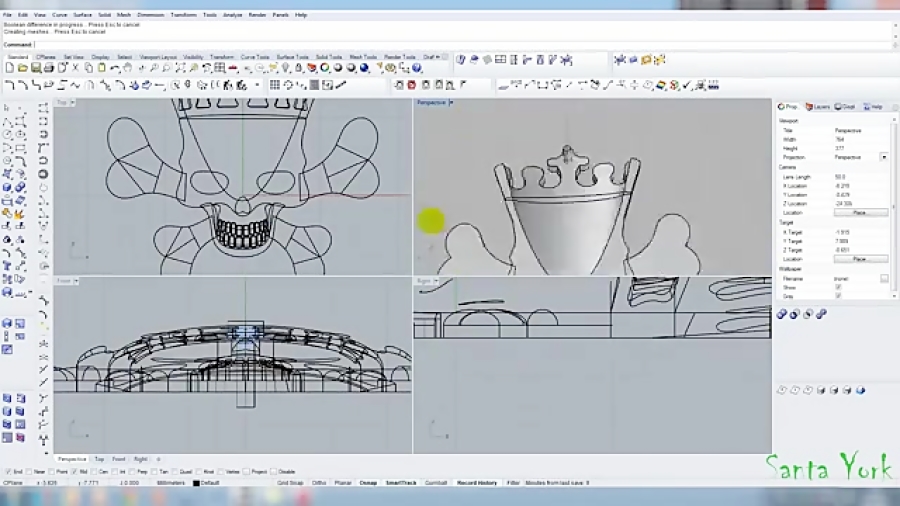Viewport: 900px width, 506px height.
Task: Click the Paste clipboard icon
Action: pos(102,68)
